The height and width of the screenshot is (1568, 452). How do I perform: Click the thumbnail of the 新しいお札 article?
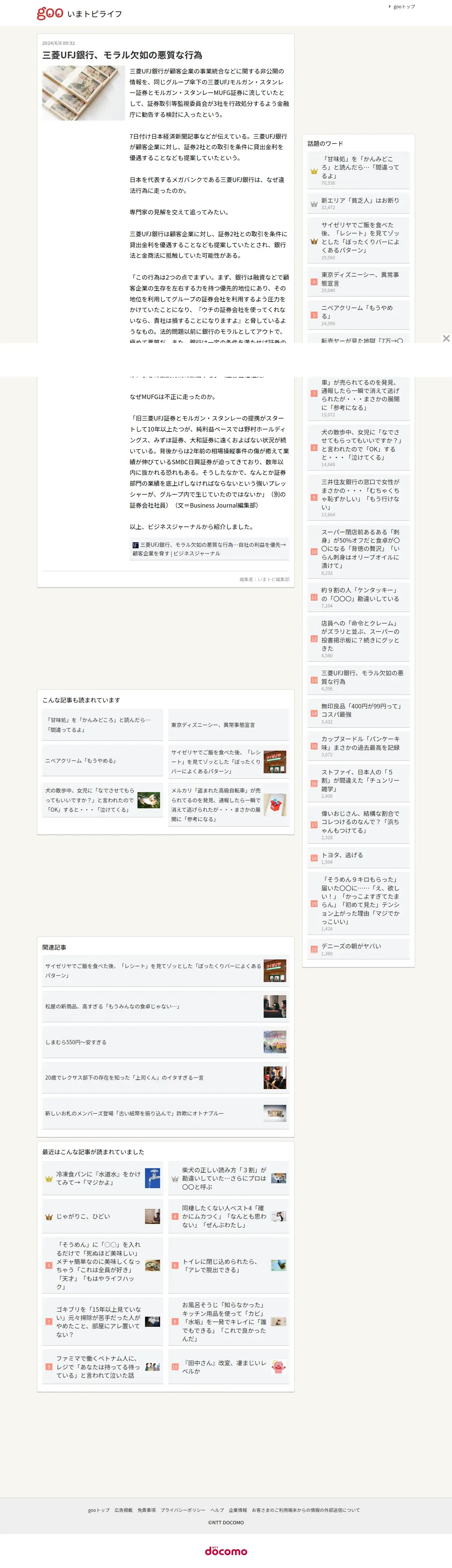click(275, 1113)
